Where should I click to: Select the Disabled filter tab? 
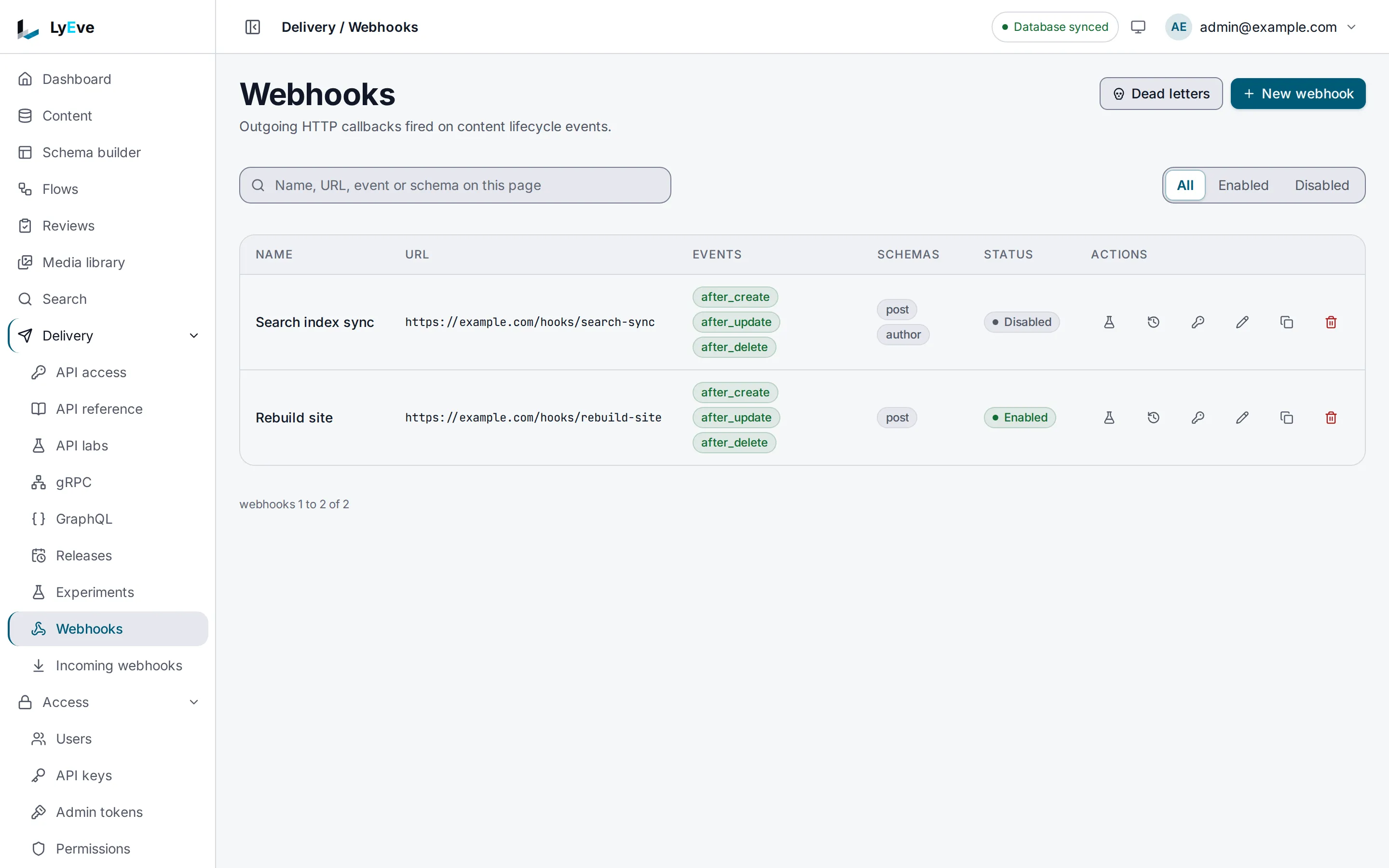tap(1322, 186)
